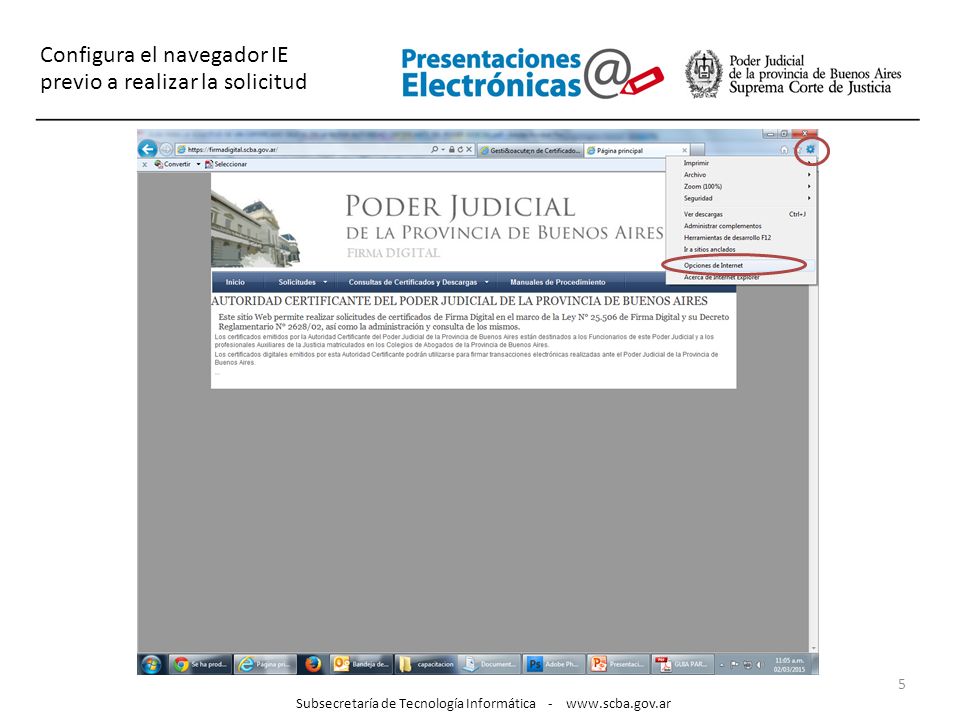
Task: Open the Windows Start button
Action: click(151, 664)
